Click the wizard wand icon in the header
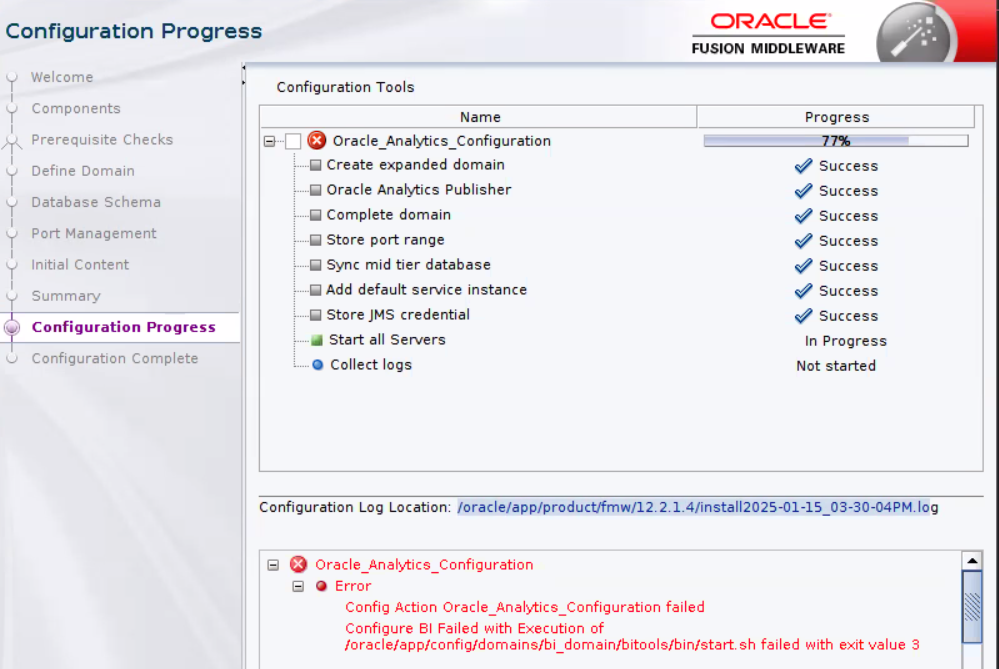This screenshot has width=999, height=669. (915, 33)
